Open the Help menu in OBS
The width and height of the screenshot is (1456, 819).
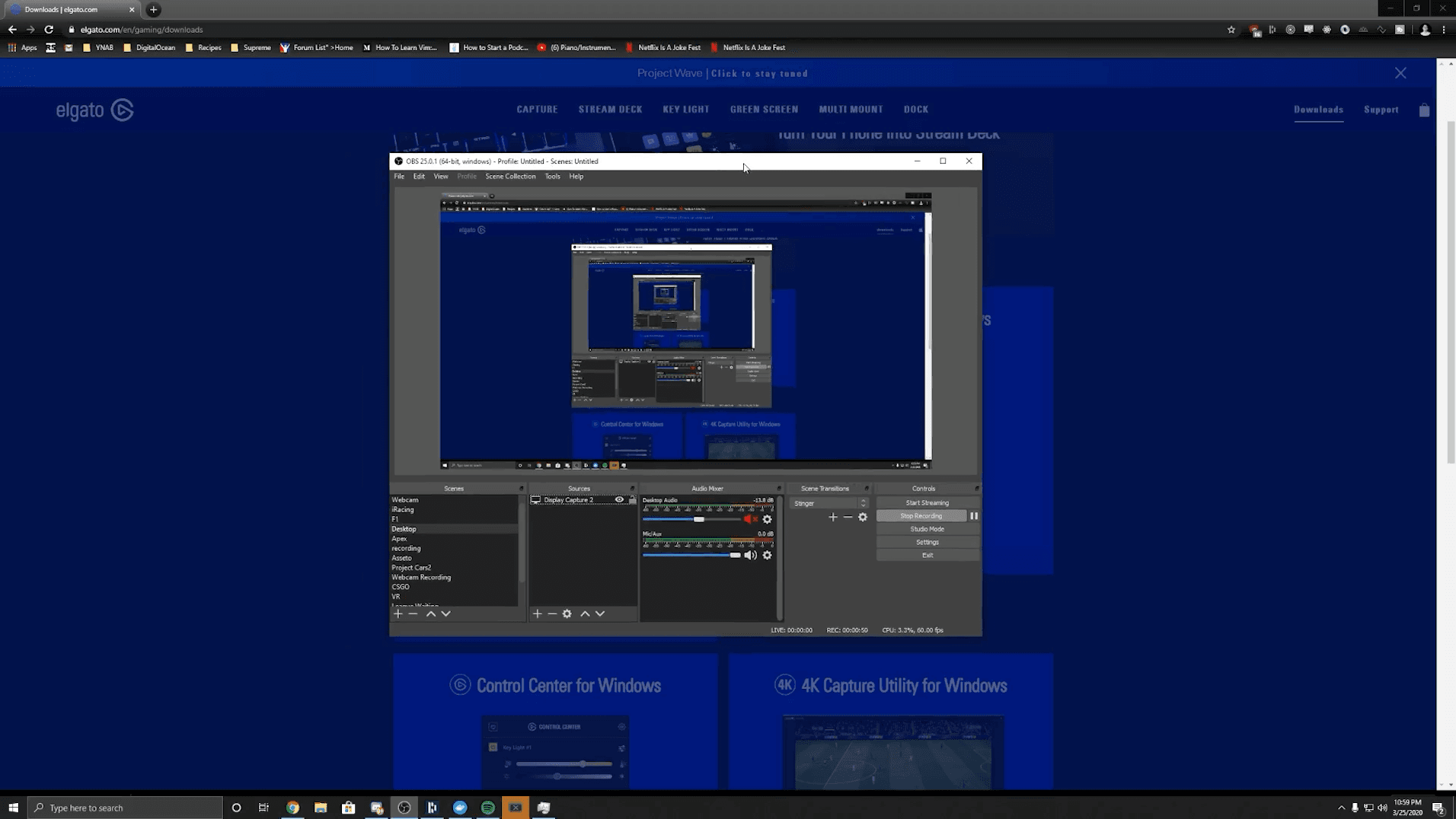coord(576,177)
